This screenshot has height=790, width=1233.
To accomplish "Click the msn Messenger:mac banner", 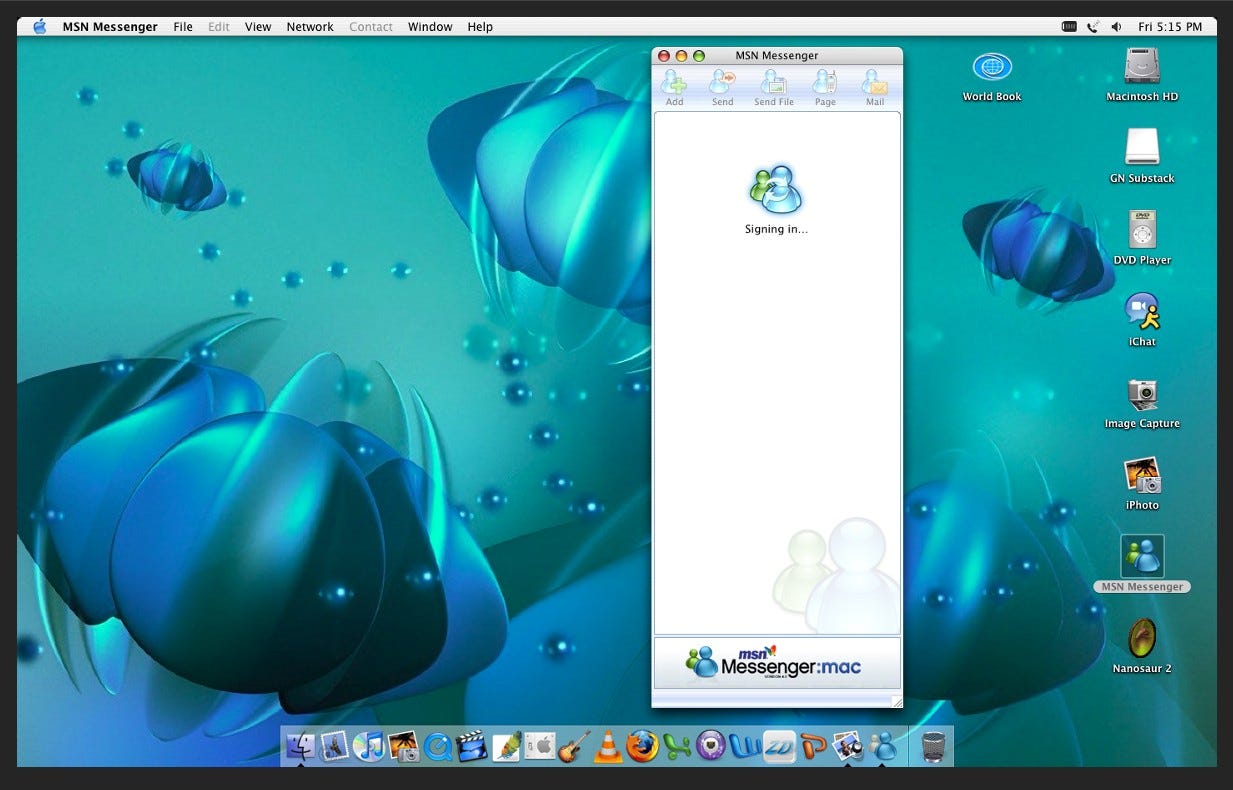I will point(776,662).
